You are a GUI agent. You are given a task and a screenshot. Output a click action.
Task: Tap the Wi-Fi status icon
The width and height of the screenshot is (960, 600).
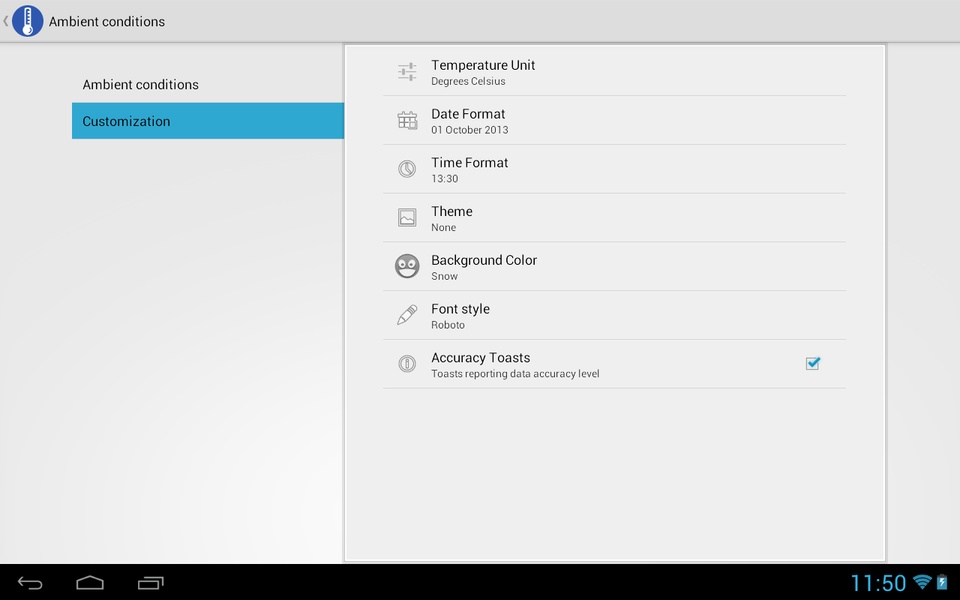(922, 582)
